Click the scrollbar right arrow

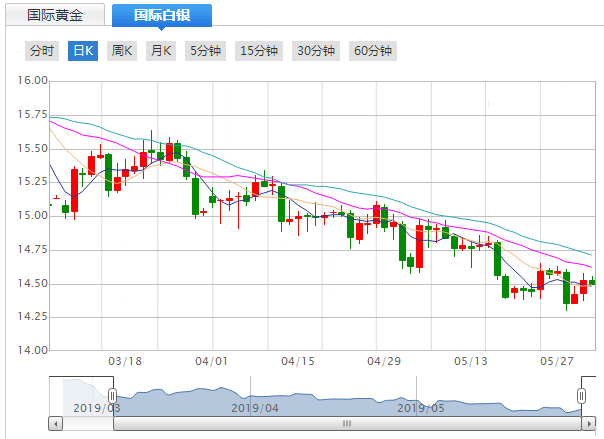pyautogui.click(x=589, y=423)
